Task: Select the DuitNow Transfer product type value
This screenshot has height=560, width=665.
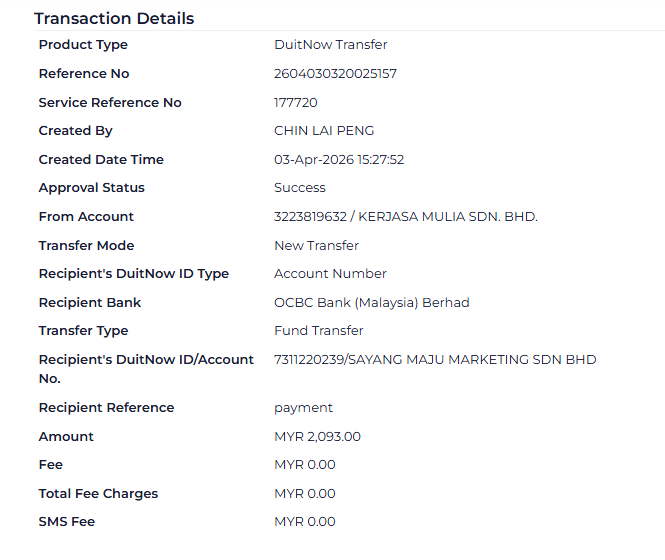Action: [x=330, y=45]
